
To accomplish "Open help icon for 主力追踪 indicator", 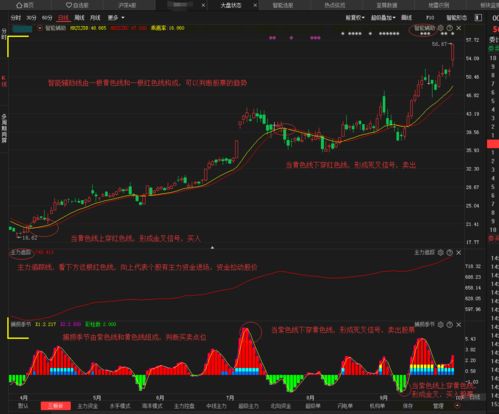I will tap(449, 252).
